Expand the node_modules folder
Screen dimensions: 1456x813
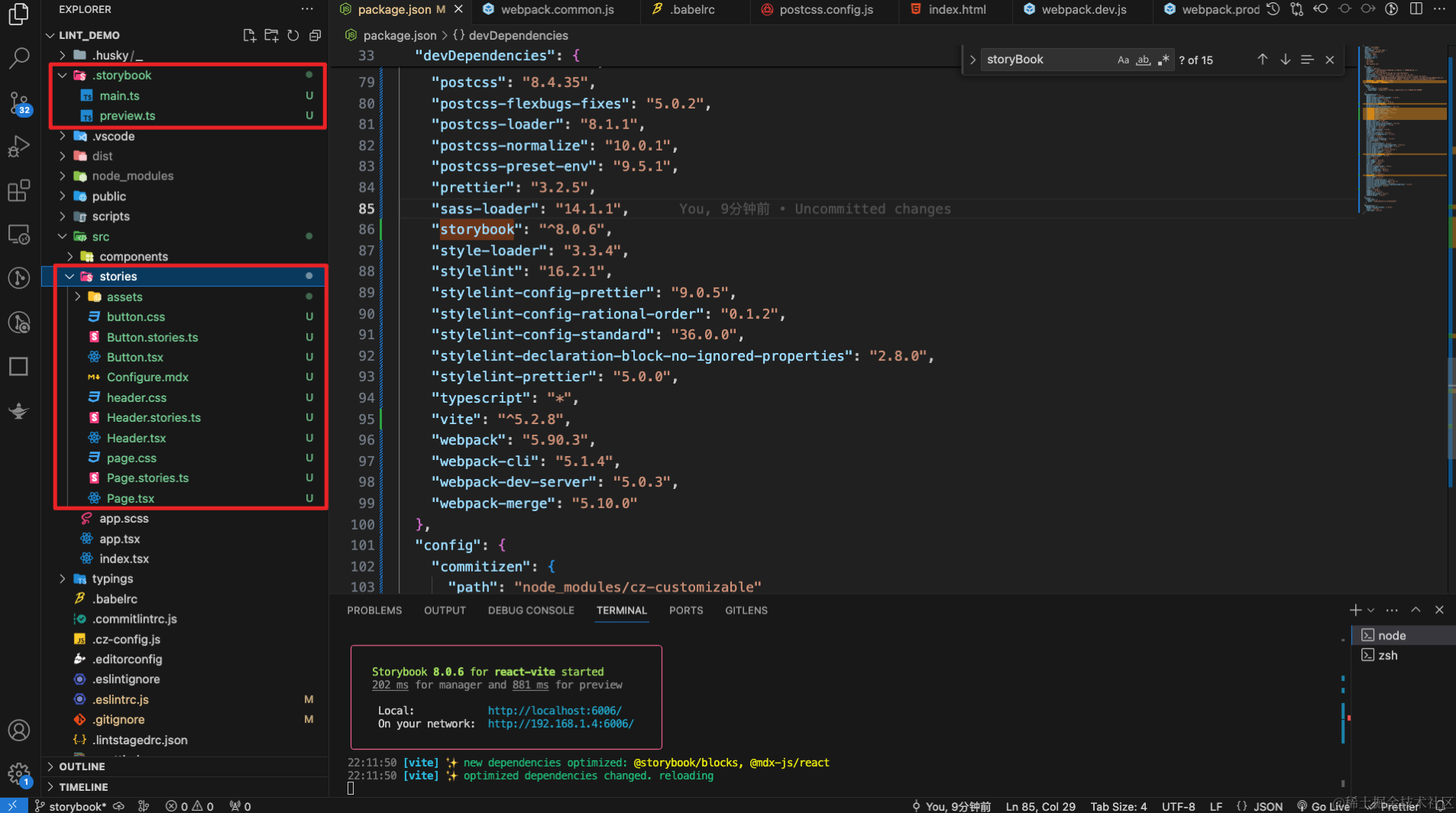[63, 176]
